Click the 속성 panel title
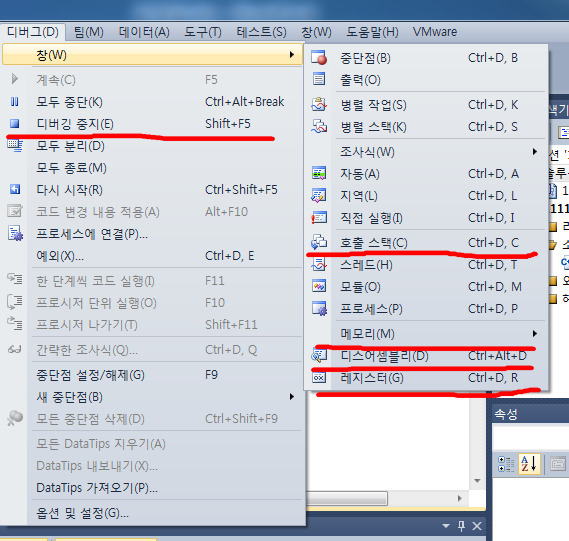 click(506, 414)
